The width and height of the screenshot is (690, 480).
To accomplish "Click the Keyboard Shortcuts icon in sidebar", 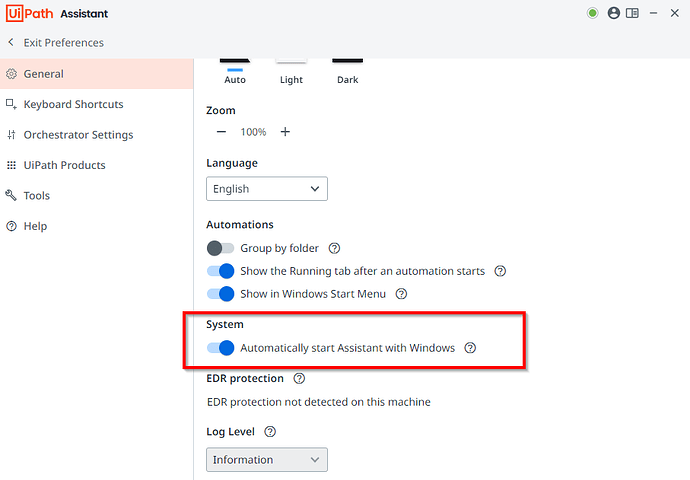I will 11,104.
